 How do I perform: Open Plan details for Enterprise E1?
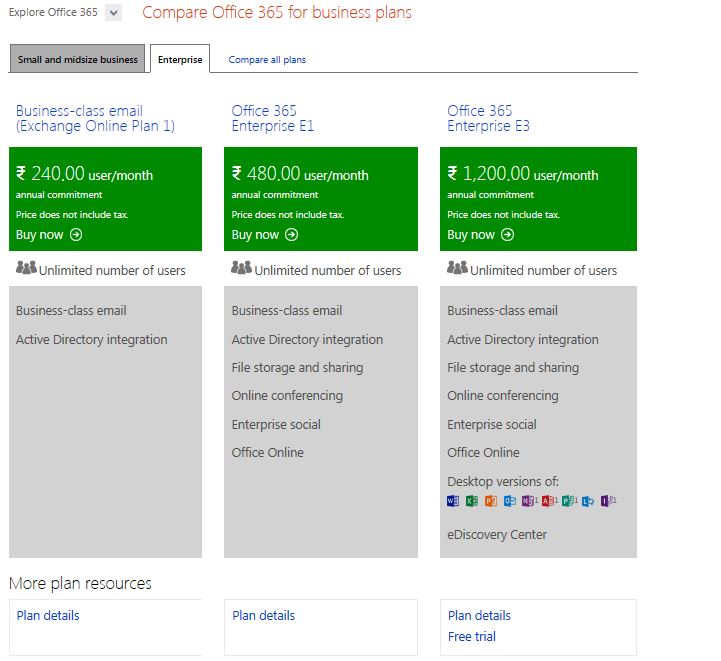tap(263, 615)
